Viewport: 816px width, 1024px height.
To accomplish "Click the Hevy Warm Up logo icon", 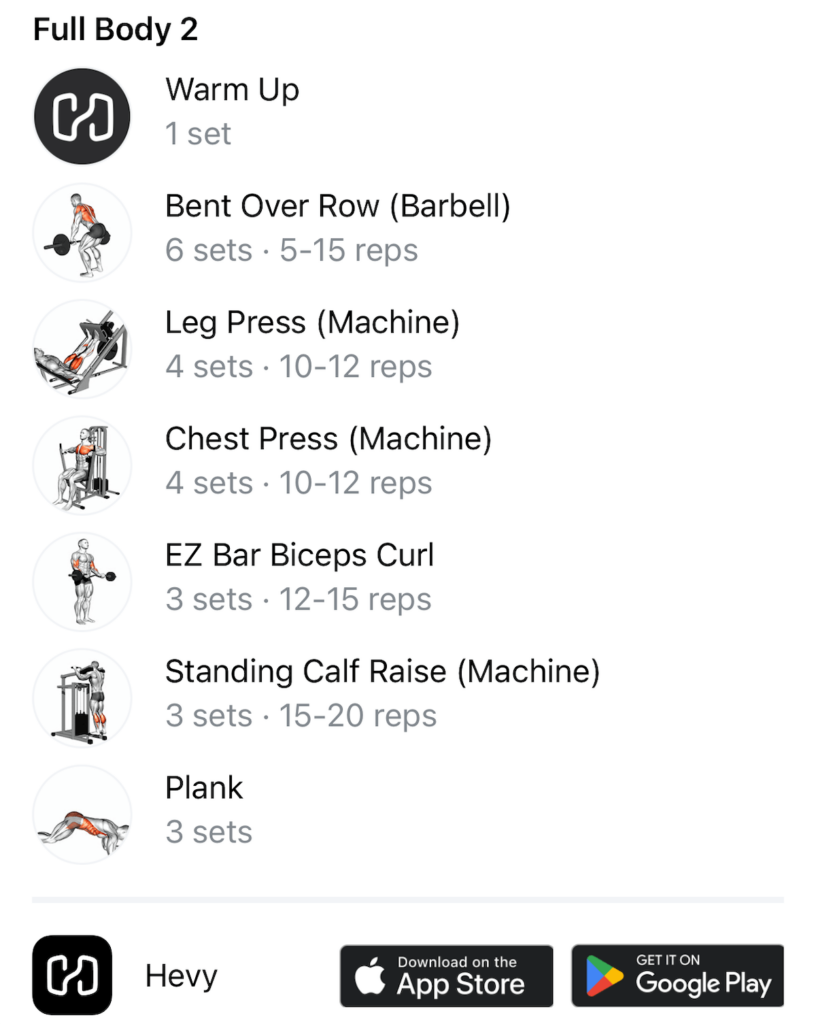I will 82,116.
